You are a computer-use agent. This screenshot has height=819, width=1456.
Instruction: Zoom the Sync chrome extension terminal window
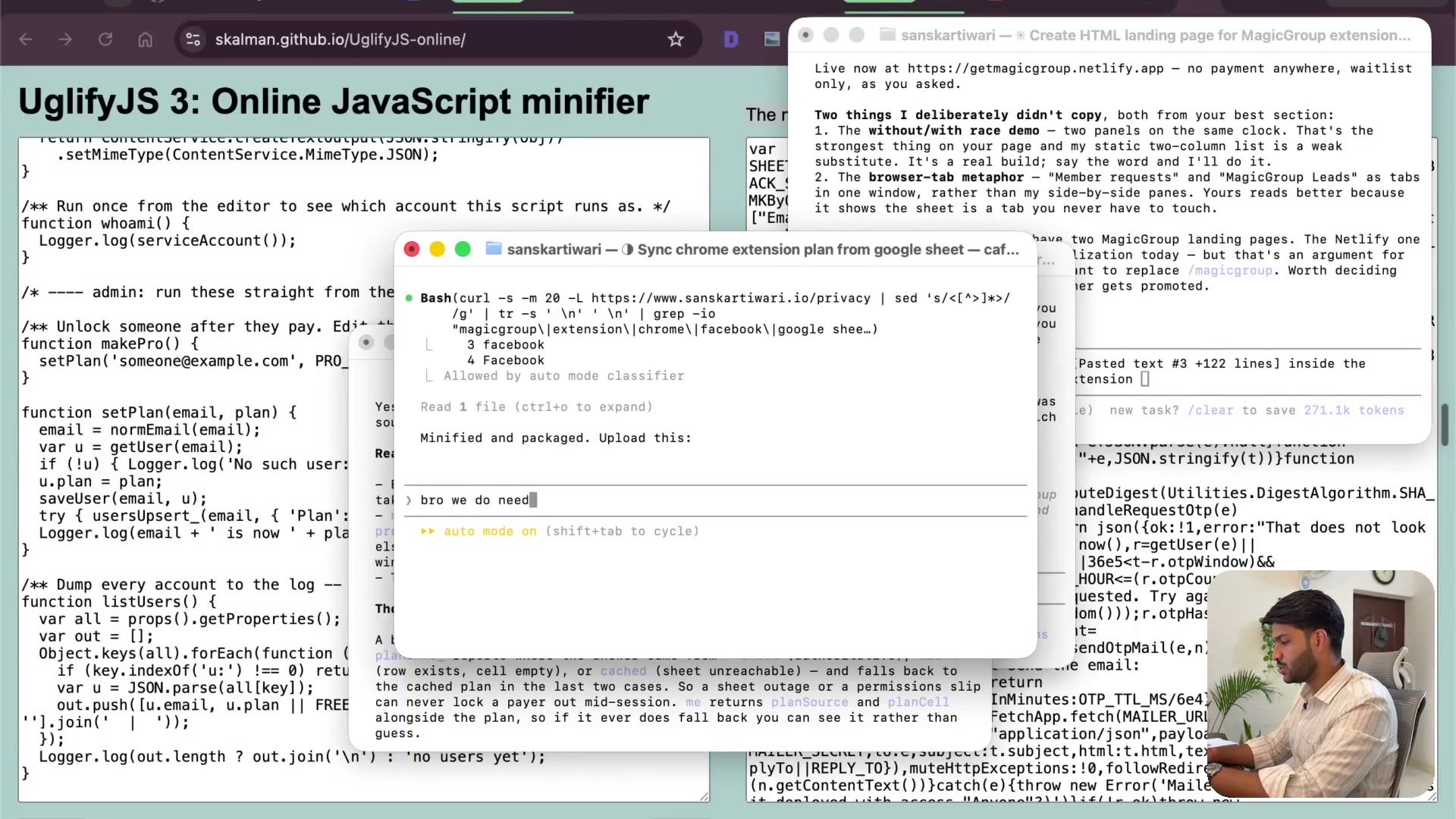(463, 249)
